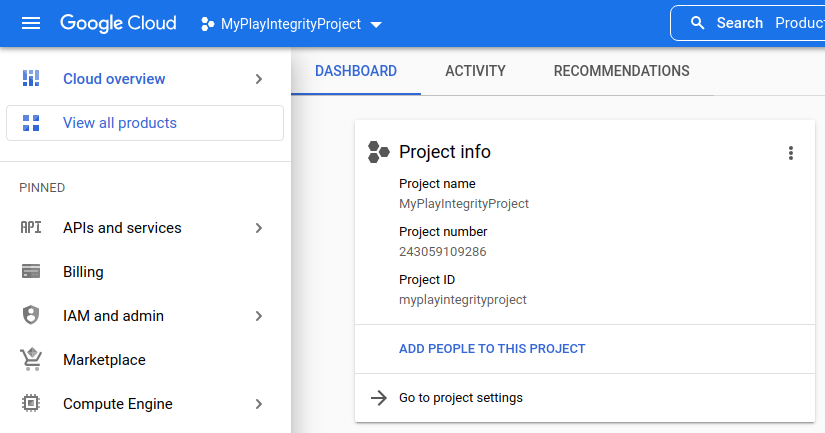Screen dimensions: 825x433
Task: Select the DASHBOARD tab
Action: (356, 71)
